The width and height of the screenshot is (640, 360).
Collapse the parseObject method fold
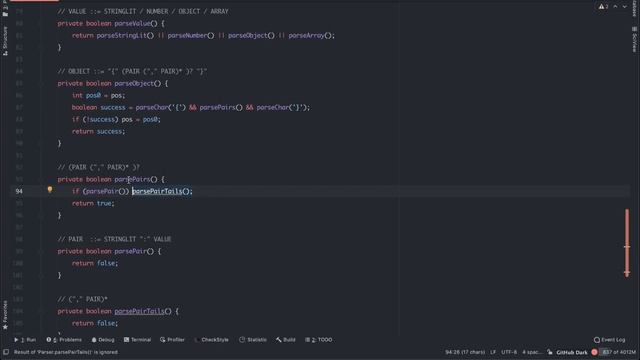[x=41, y=83]
